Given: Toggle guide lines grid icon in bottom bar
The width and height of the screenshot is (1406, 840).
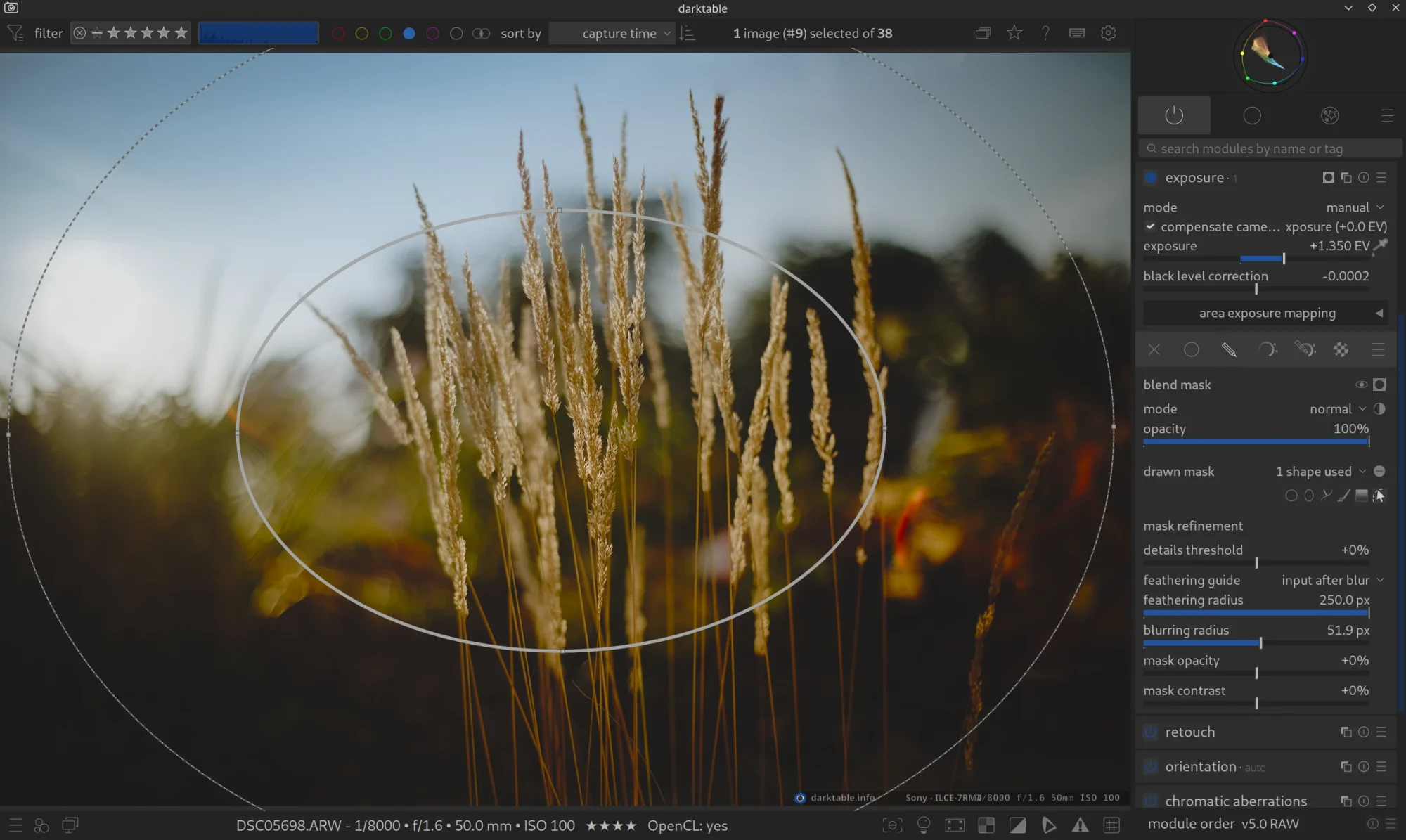Looking at the screenshot, I should (x=1111, y=825).
